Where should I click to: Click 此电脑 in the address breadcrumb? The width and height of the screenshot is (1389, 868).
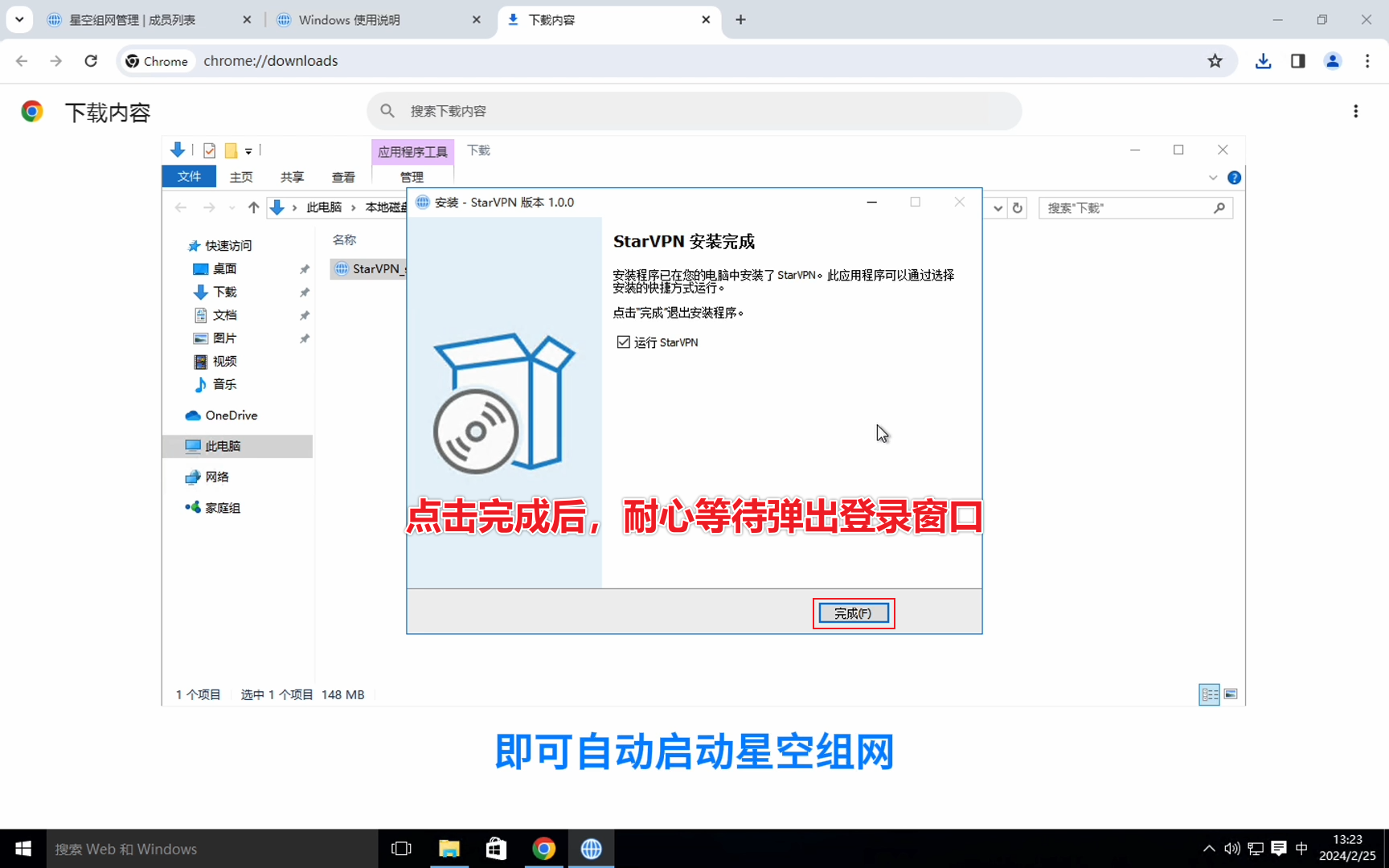point(324,207)
